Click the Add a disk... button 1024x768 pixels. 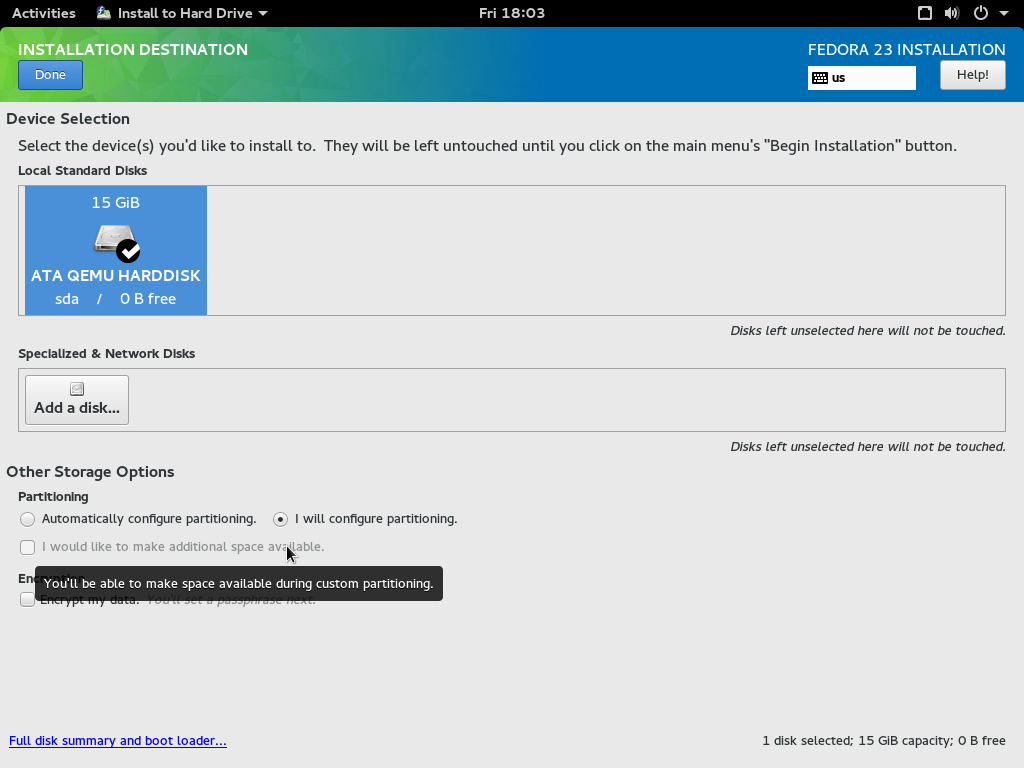pos(77,400)
